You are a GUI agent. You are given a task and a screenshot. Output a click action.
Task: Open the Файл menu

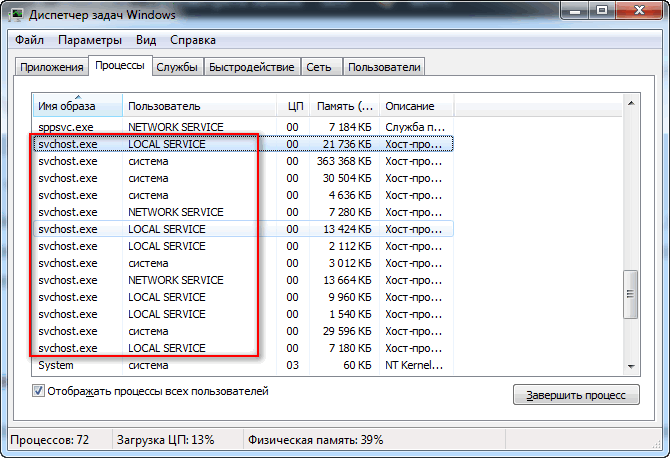(x=29, y=40)
